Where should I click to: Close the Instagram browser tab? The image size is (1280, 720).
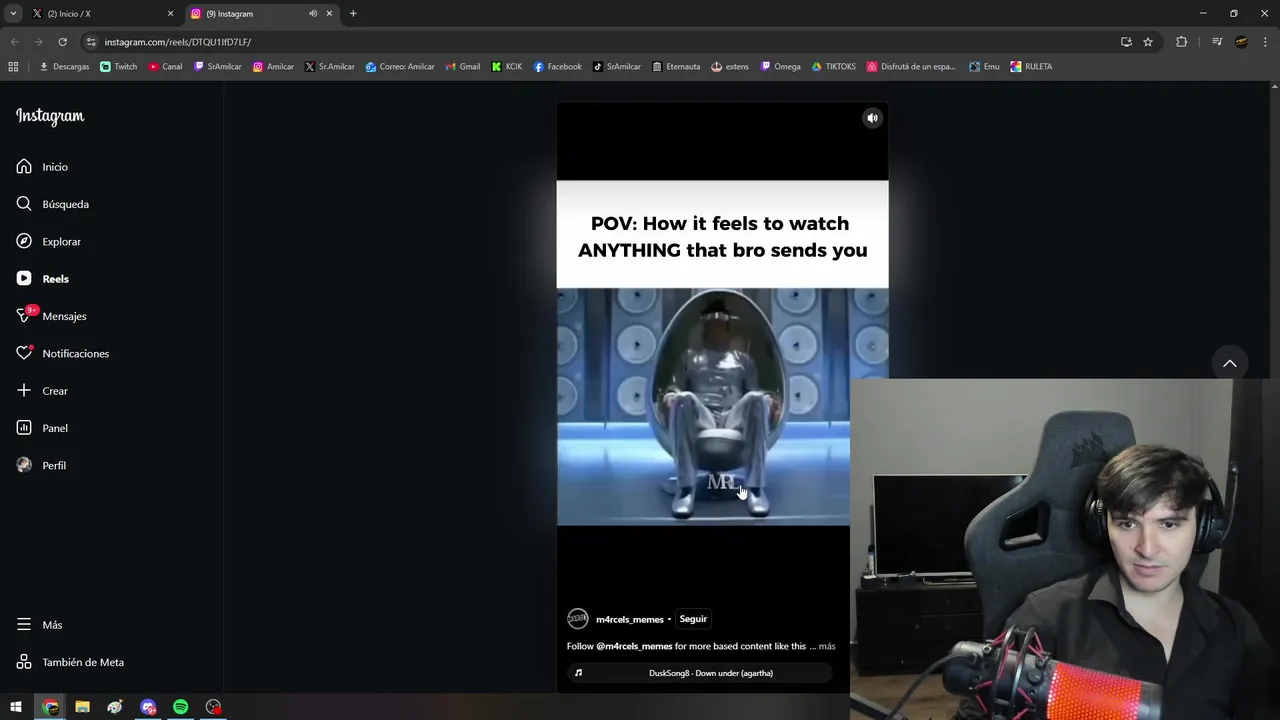click(x=329, y=14)
